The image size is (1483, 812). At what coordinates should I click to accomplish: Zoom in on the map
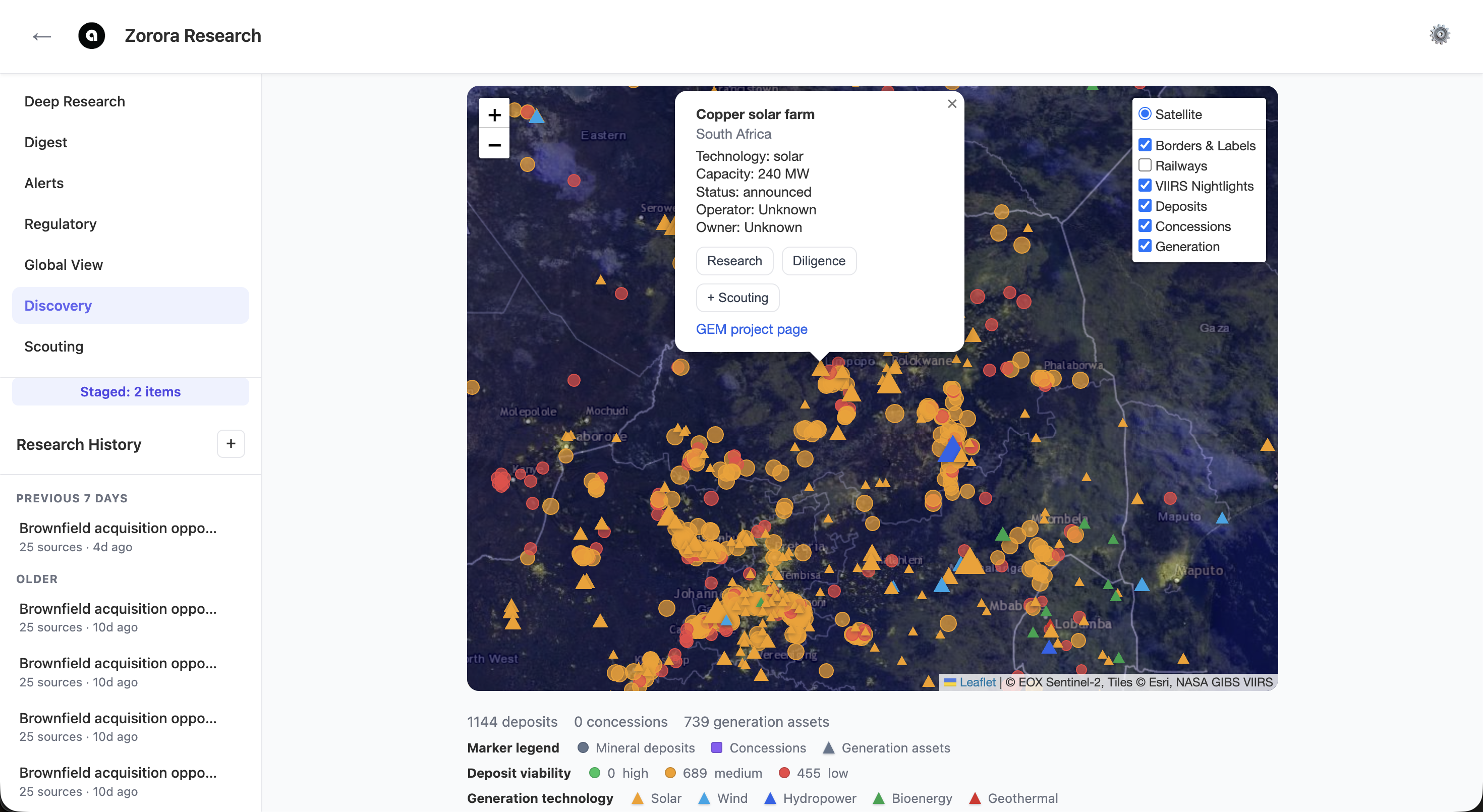494,115
